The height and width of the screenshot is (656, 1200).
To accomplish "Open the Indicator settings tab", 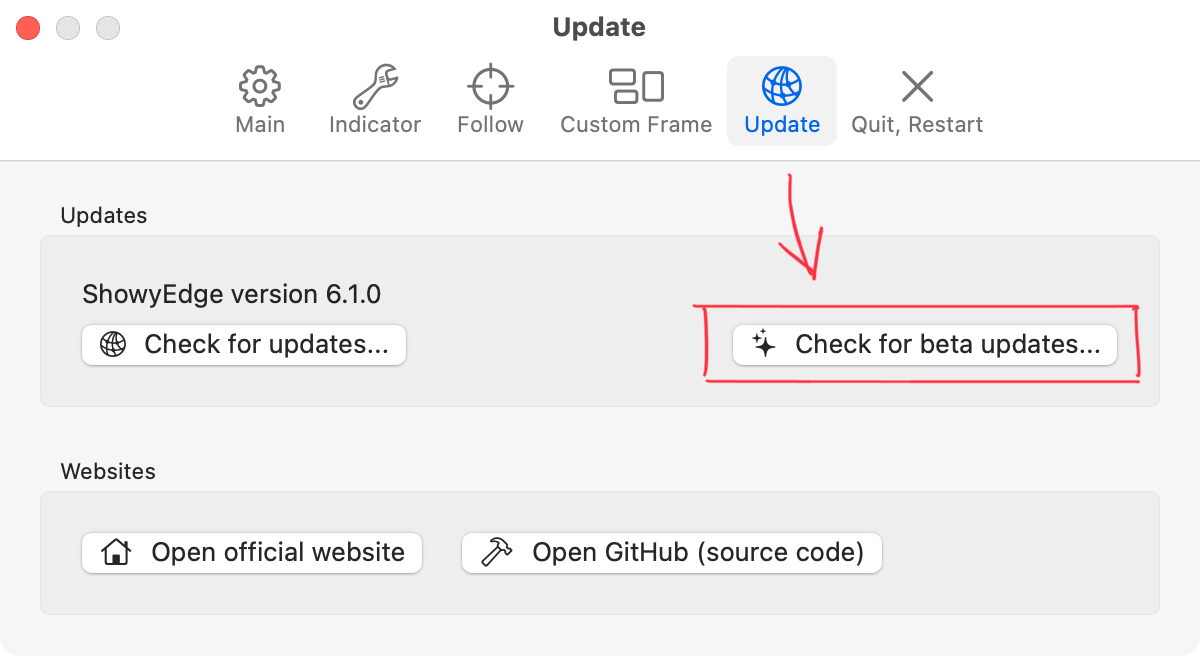I will (375, 100).
